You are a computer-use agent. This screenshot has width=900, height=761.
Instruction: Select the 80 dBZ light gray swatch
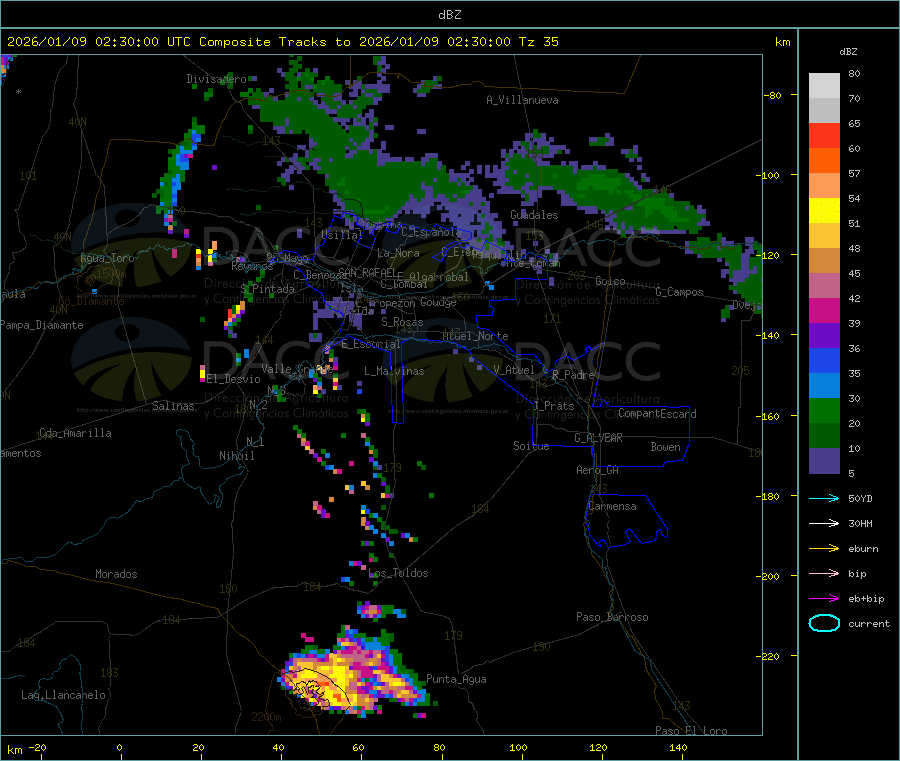tap(824, 86)
